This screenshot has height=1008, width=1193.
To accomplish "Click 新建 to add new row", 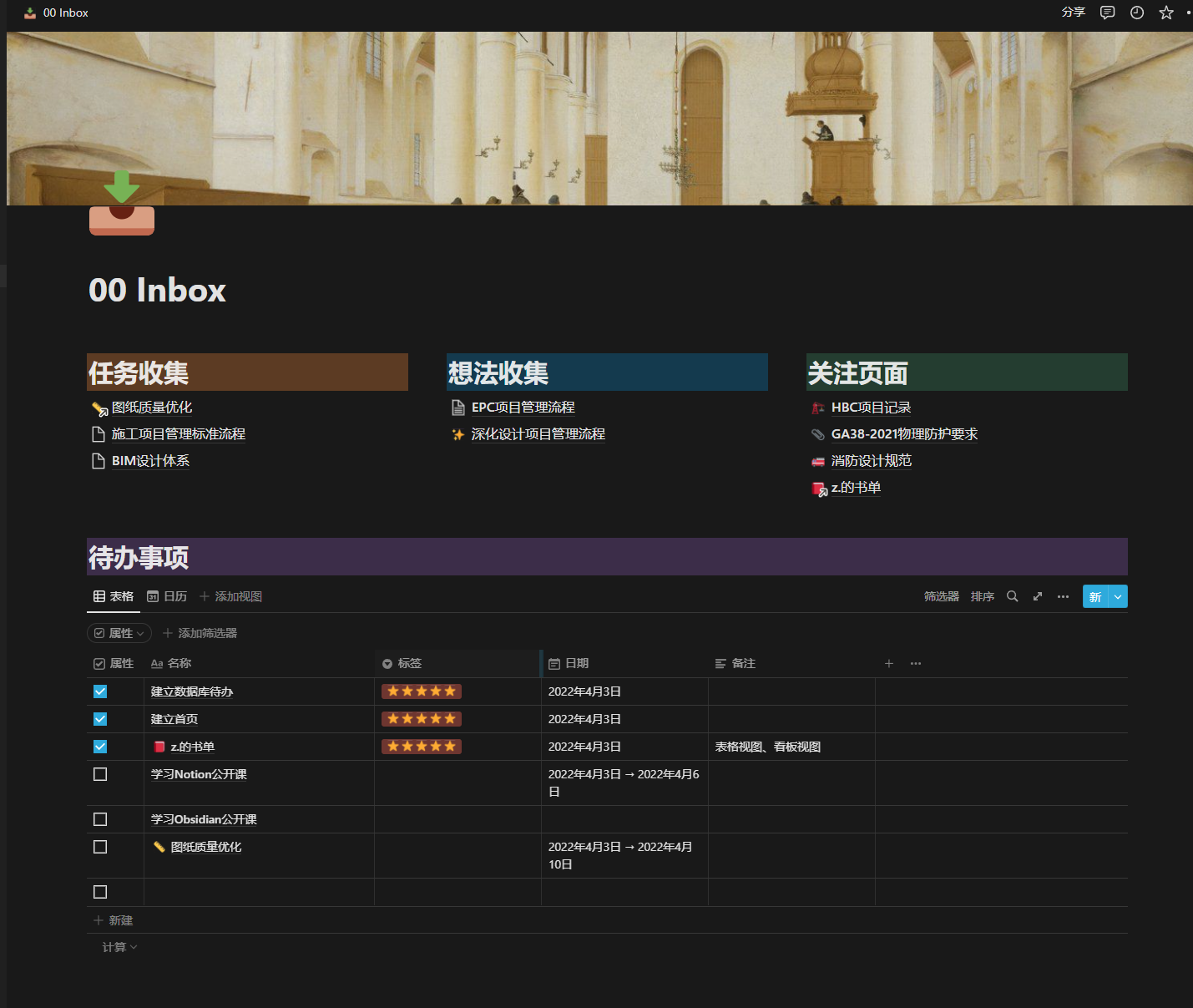I will click(114, 920).
